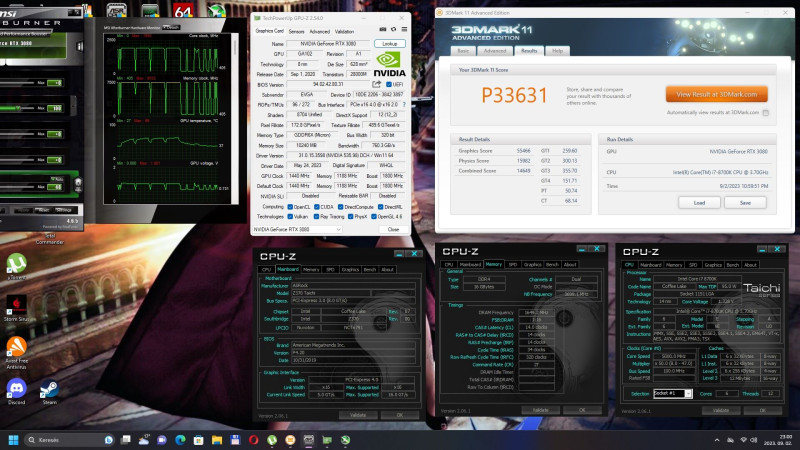The height and width of the screenshot is (450, 800).
Task: Open Discord desktop icon
Action: pos(16,392)
